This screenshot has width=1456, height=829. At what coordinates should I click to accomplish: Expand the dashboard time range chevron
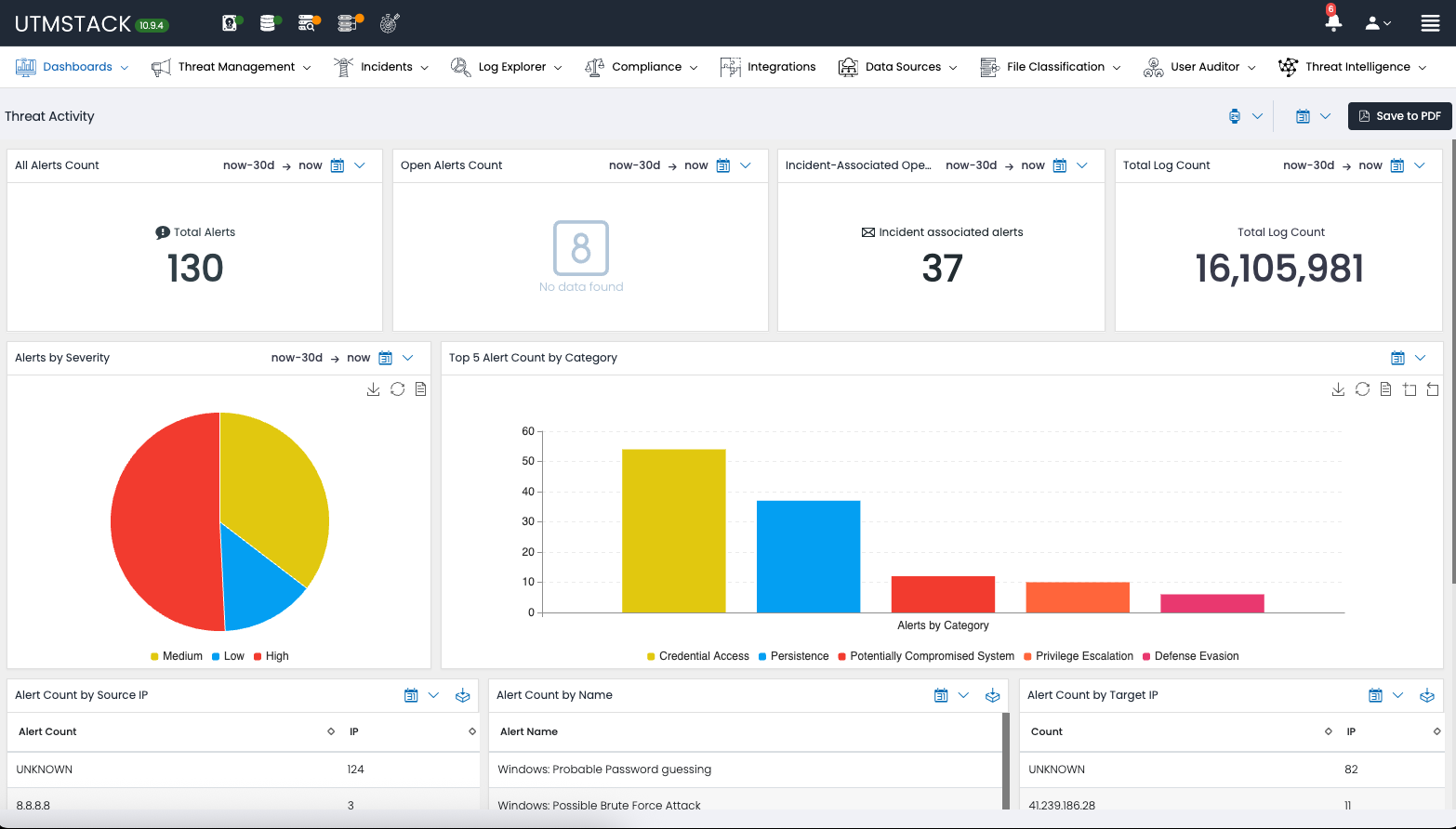(x=1325, y=116)
